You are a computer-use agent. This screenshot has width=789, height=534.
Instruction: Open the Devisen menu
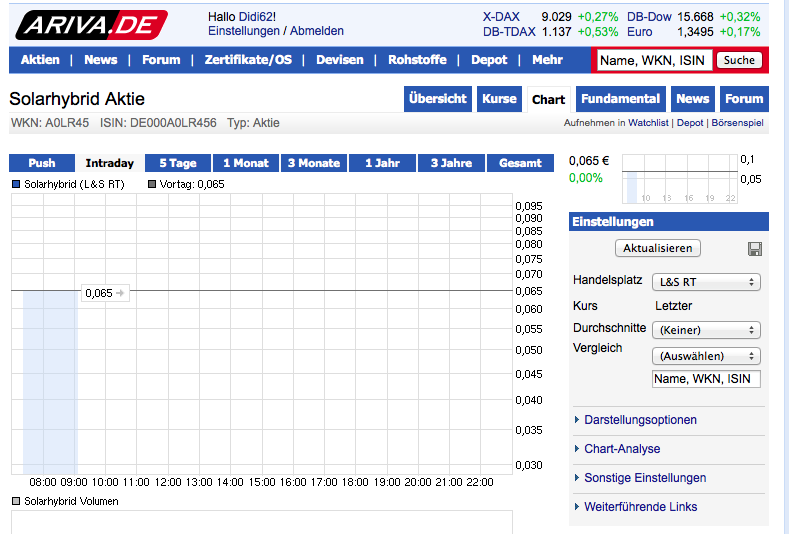[x=340, y=60]
